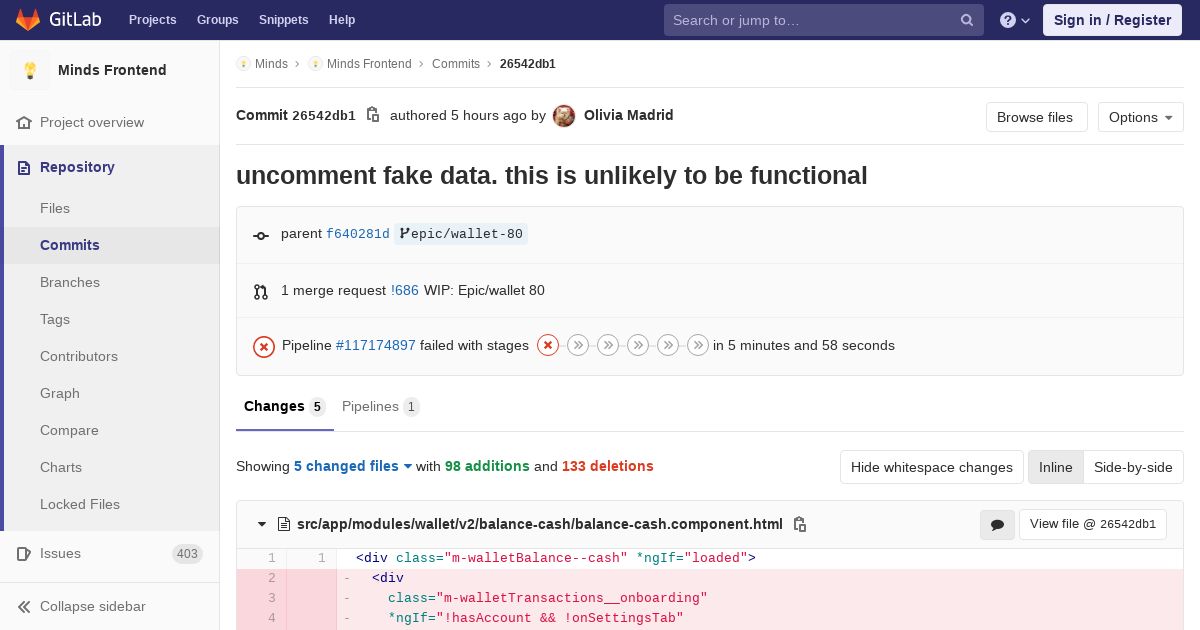Viewport: 1200px width, 630px height.
Task: Open the Help question mark menu
Action: (1014, 20)
